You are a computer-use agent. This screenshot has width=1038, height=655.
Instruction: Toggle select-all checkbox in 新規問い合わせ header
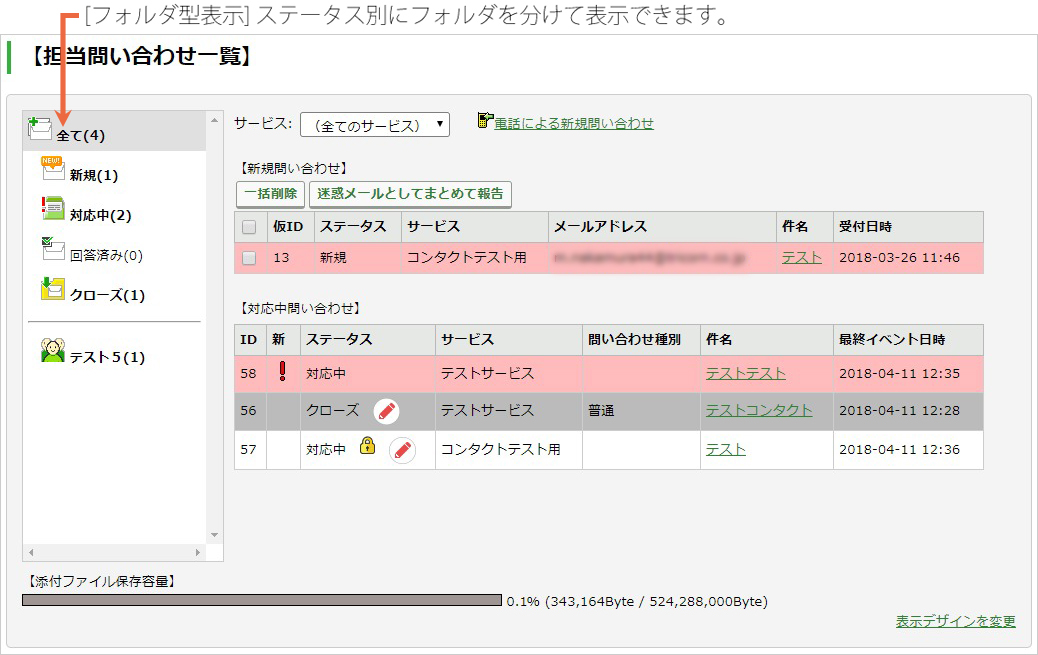[x=249, y=227]
